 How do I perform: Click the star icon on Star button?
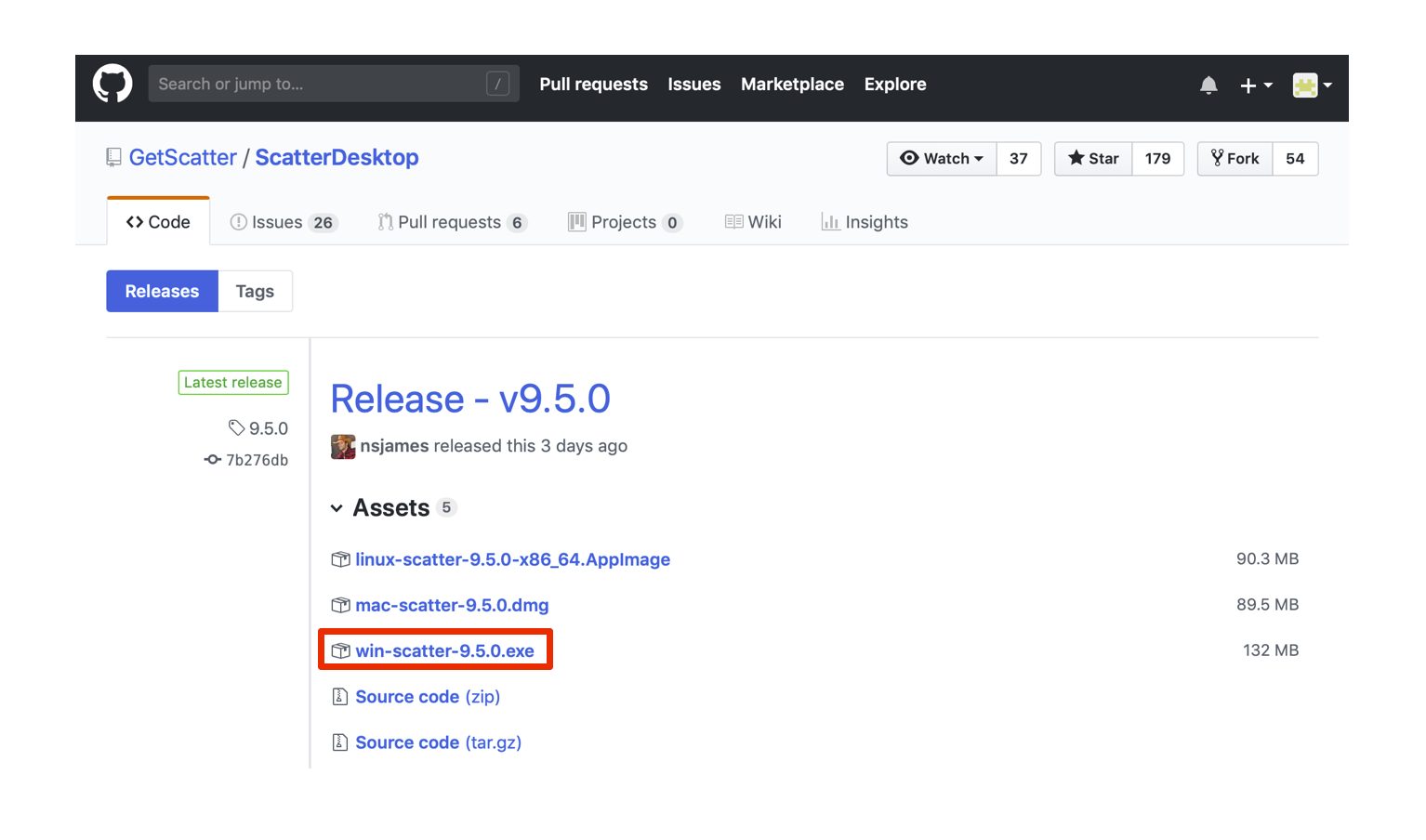pyautogui.click(x=1076, y=158)
